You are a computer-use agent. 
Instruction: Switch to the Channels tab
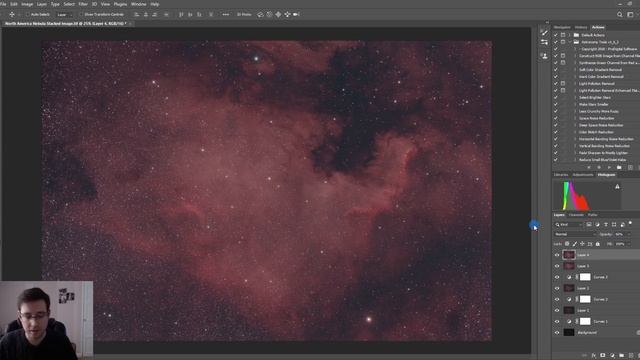click(x=576, y=215)
